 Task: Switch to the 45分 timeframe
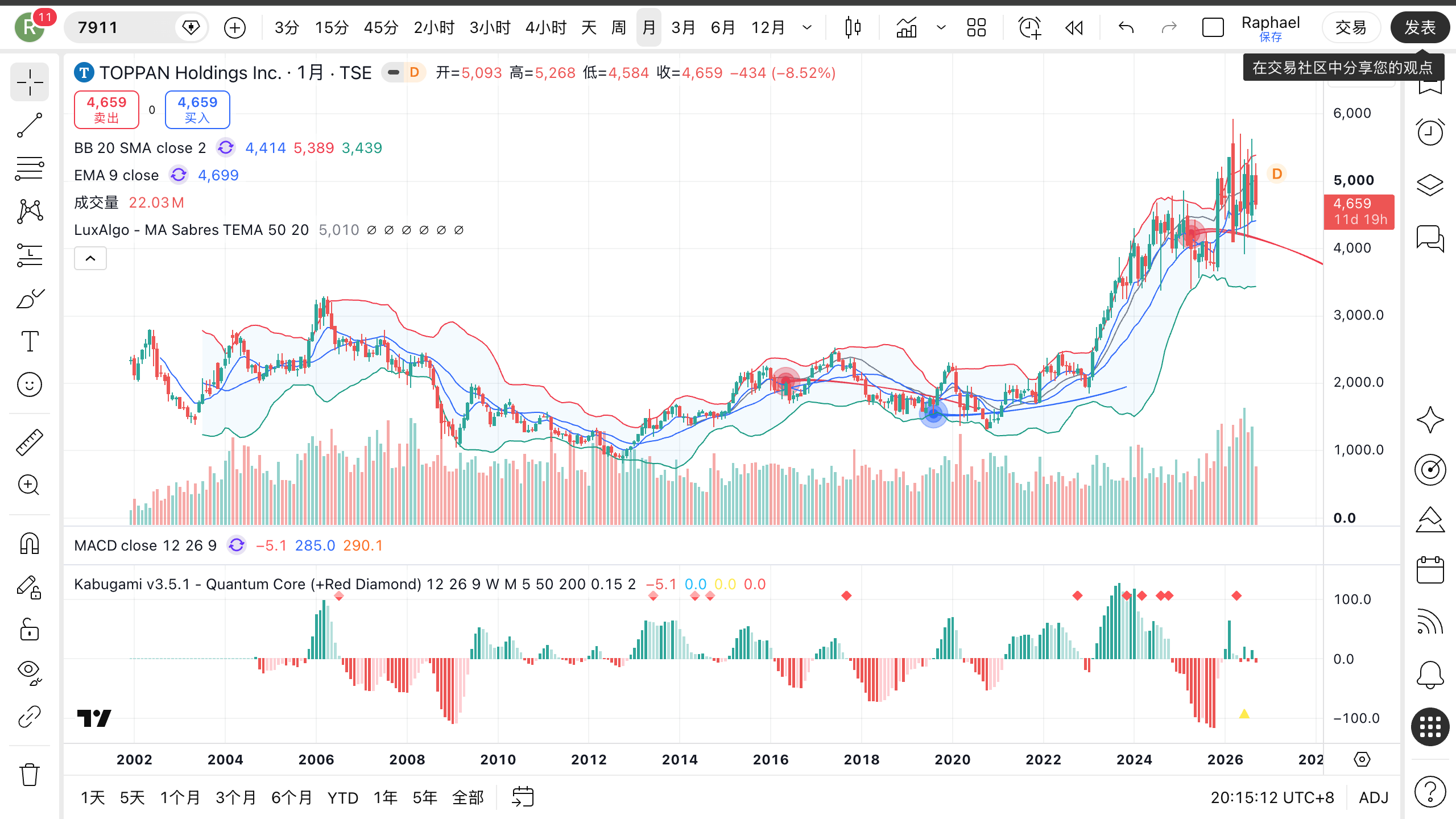pyautogui.click(x=381, y=27)
